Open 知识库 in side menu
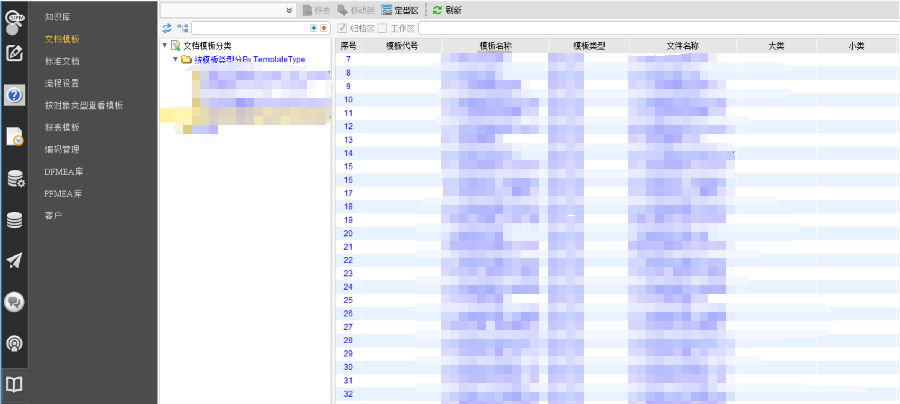This screenshot has height=404, width=900. pos(58,17)
